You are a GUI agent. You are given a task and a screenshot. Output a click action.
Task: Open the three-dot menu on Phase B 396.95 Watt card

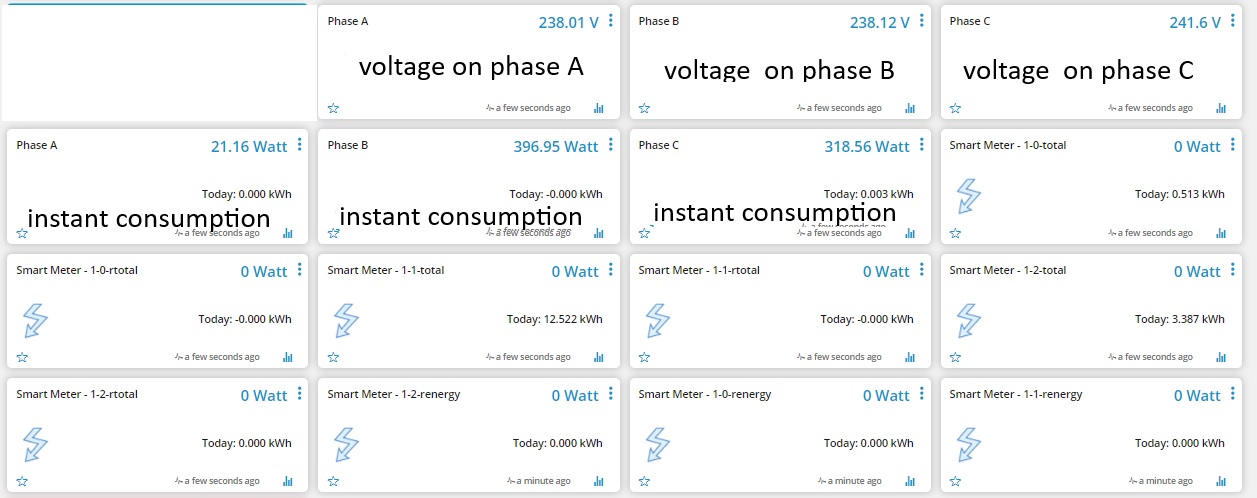coord(611,145)
